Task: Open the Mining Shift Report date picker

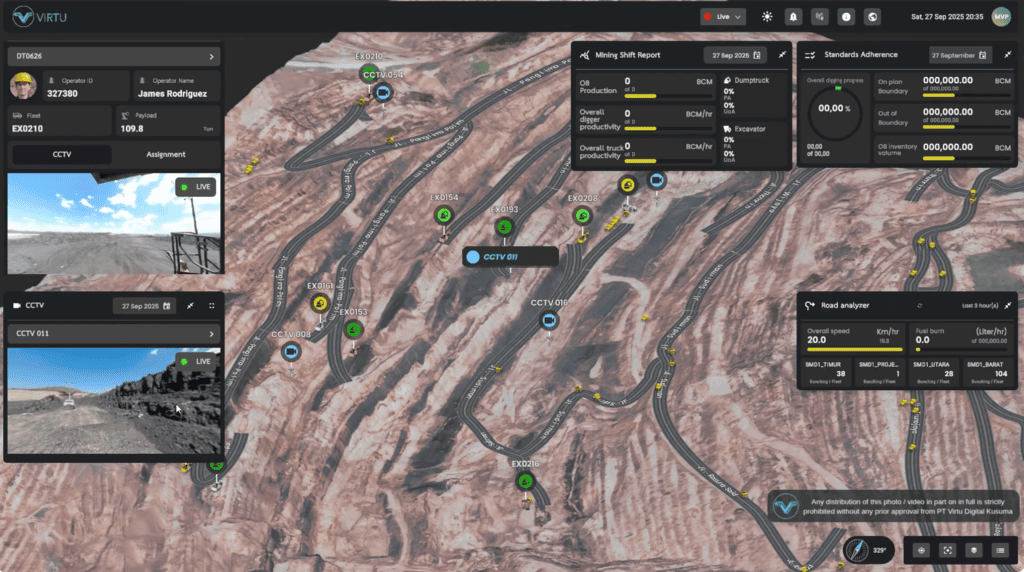Action: click(734, 55)
